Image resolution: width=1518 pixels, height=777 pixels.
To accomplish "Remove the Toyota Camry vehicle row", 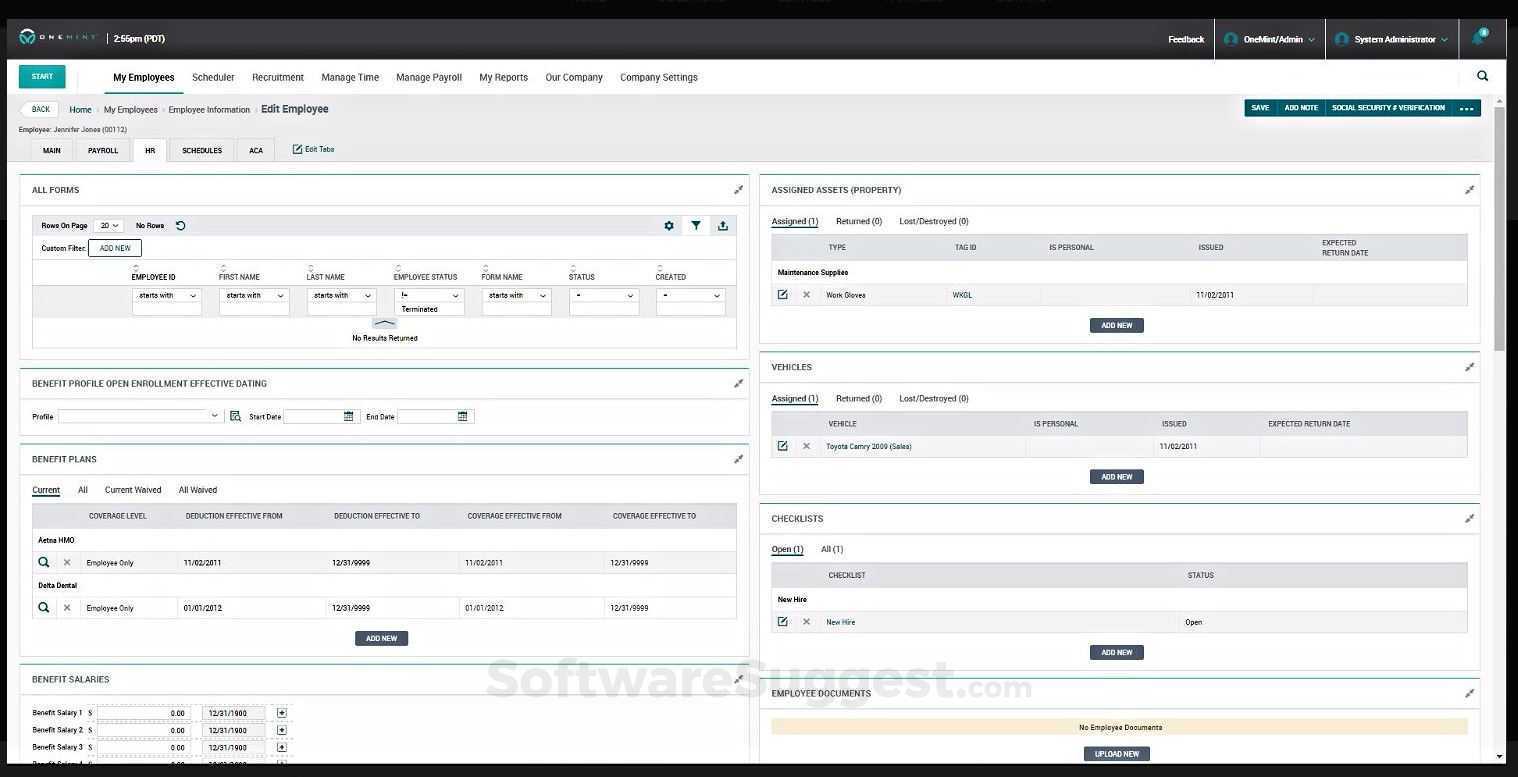I will (806, 446).
